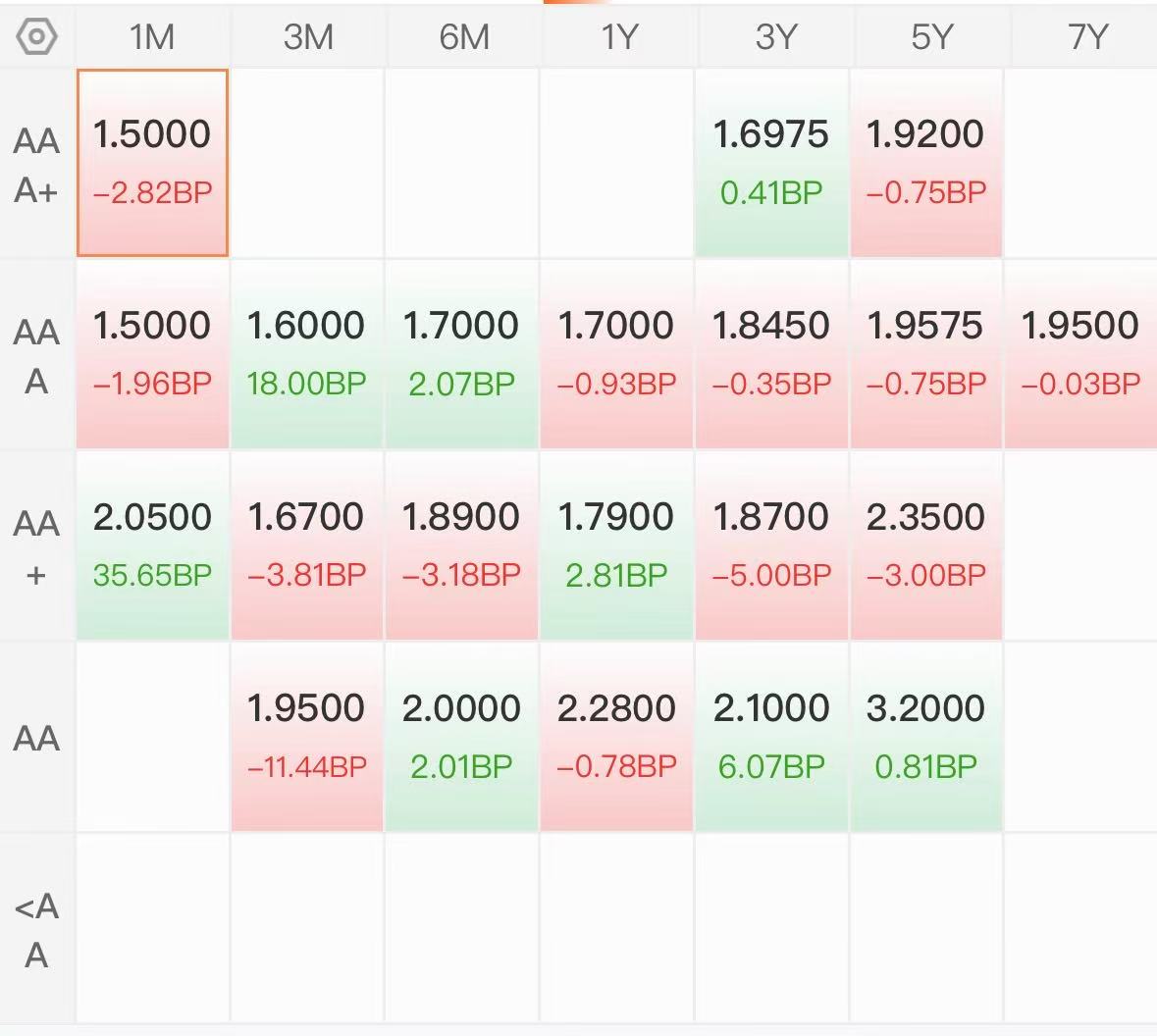Viewport: 1157px width, 1036px height.
Task: Select the 1M maturity column header
Action: 152,37
